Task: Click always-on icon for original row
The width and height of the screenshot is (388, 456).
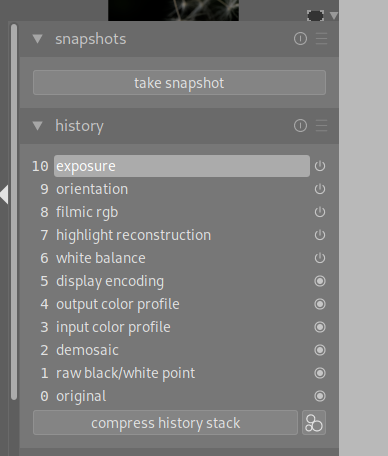Action: click(320, 396)
